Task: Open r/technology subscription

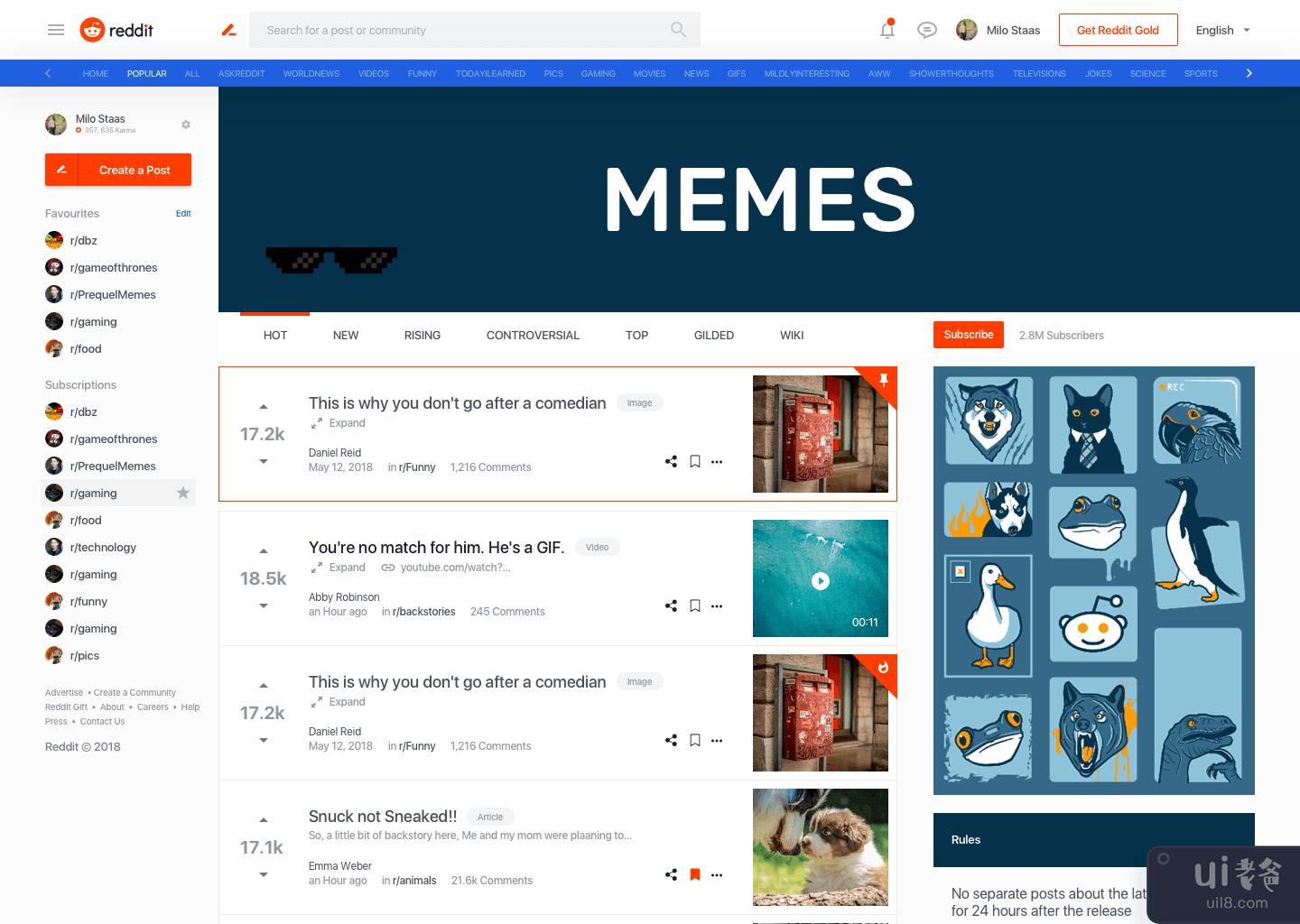Action: tap(91, 547)
